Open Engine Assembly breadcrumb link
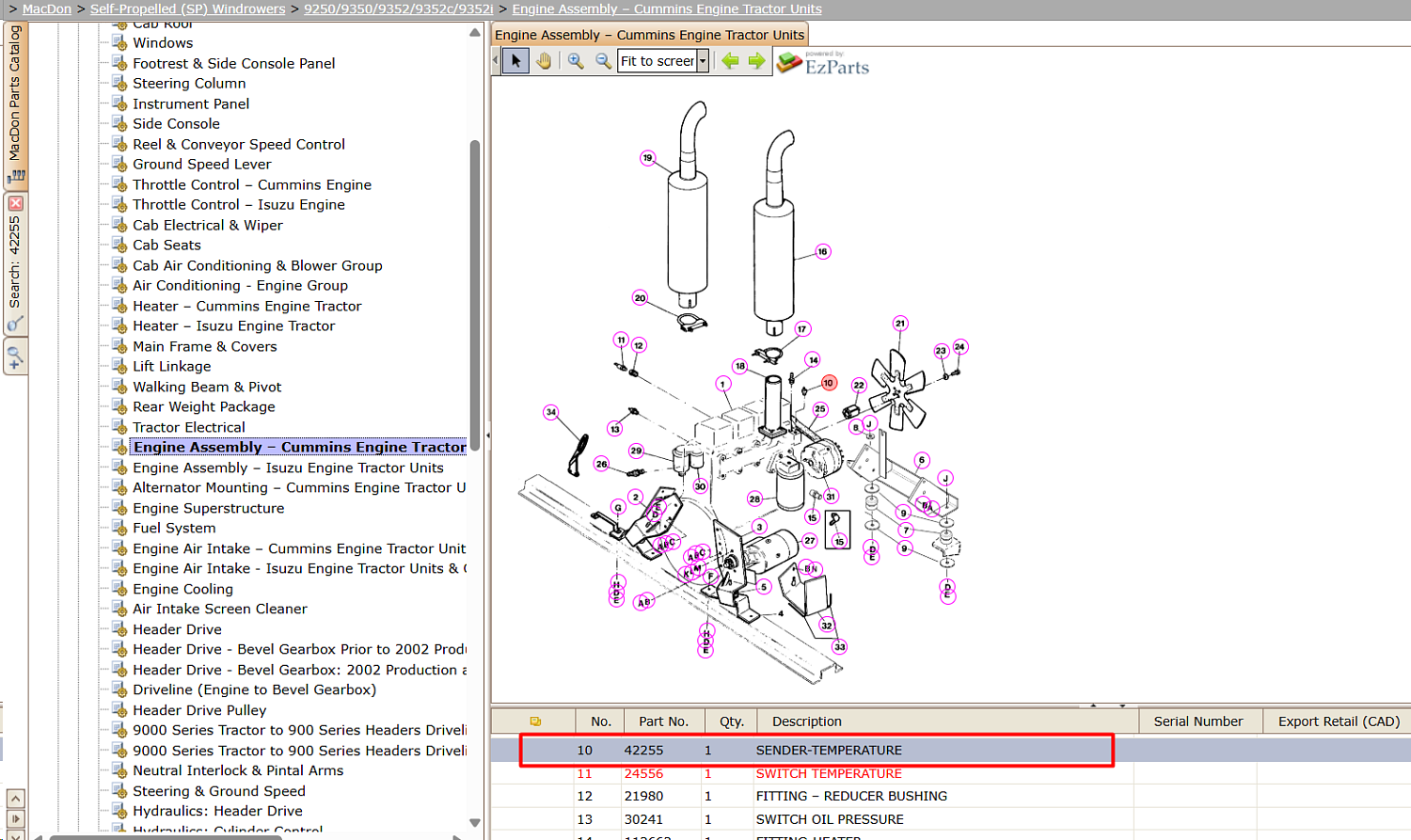Screen dimensions: 1411x840 667,8
